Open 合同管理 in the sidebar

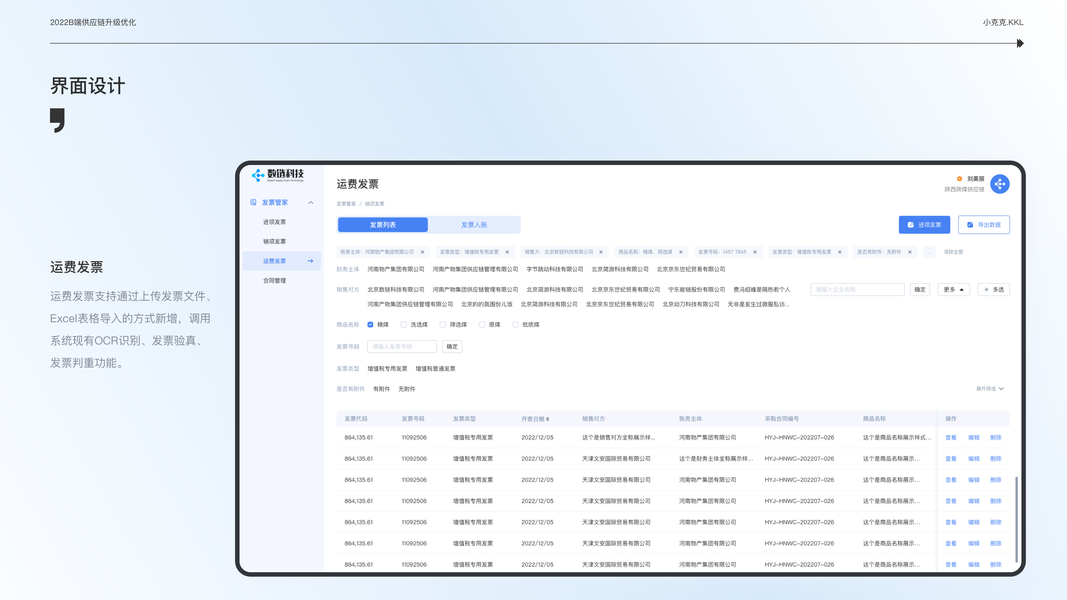point(274,280)
